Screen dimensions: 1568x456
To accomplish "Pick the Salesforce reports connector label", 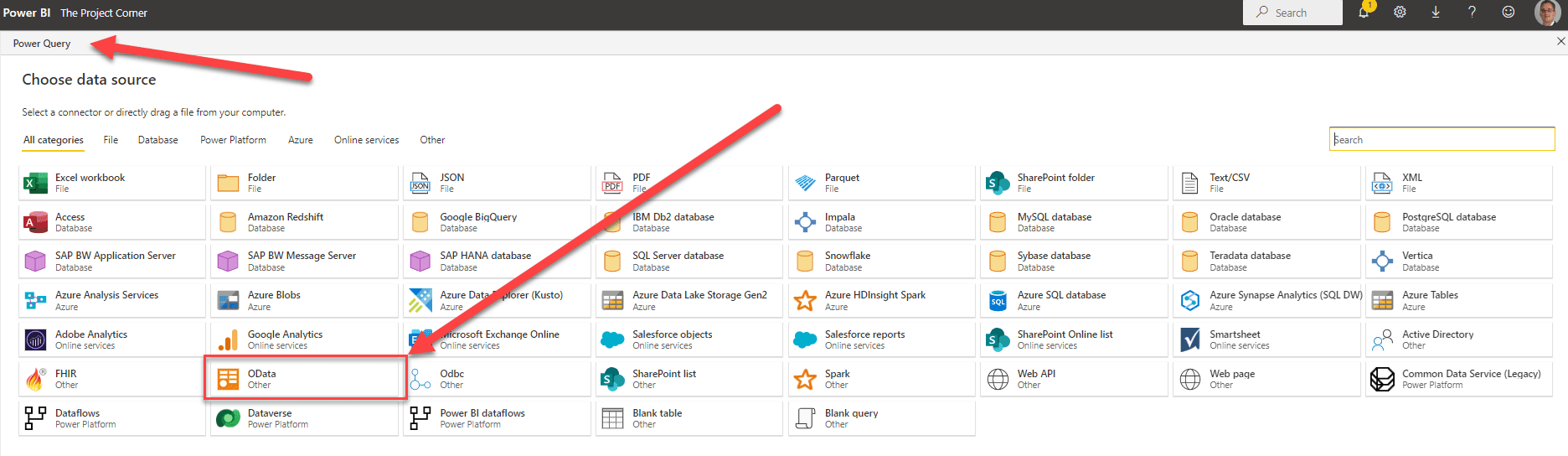I will 865,334.
